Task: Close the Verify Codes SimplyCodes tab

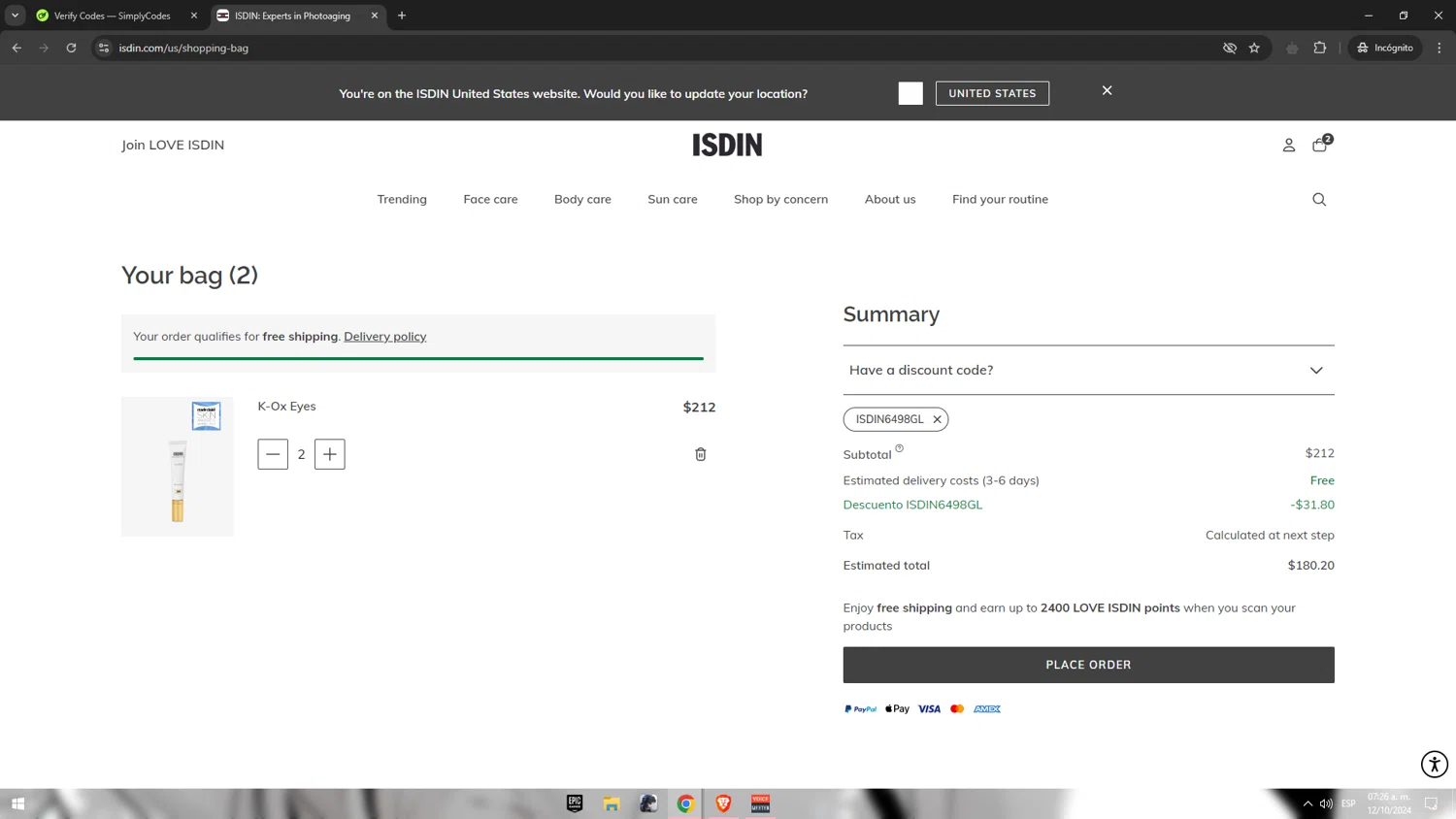Action: pyautogui.click(x=194, y=16)
